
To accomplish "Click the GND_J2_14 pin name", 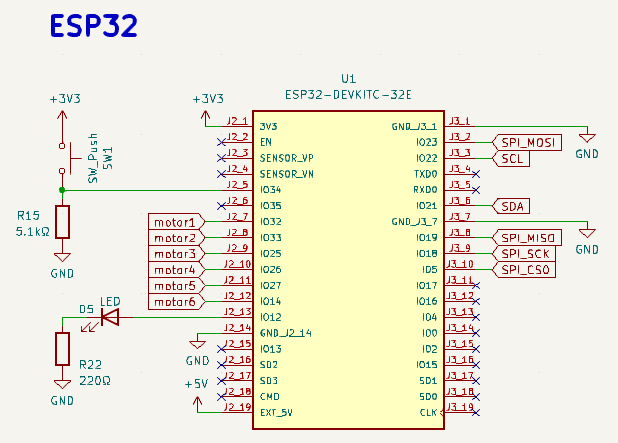I will coord(286,333).
